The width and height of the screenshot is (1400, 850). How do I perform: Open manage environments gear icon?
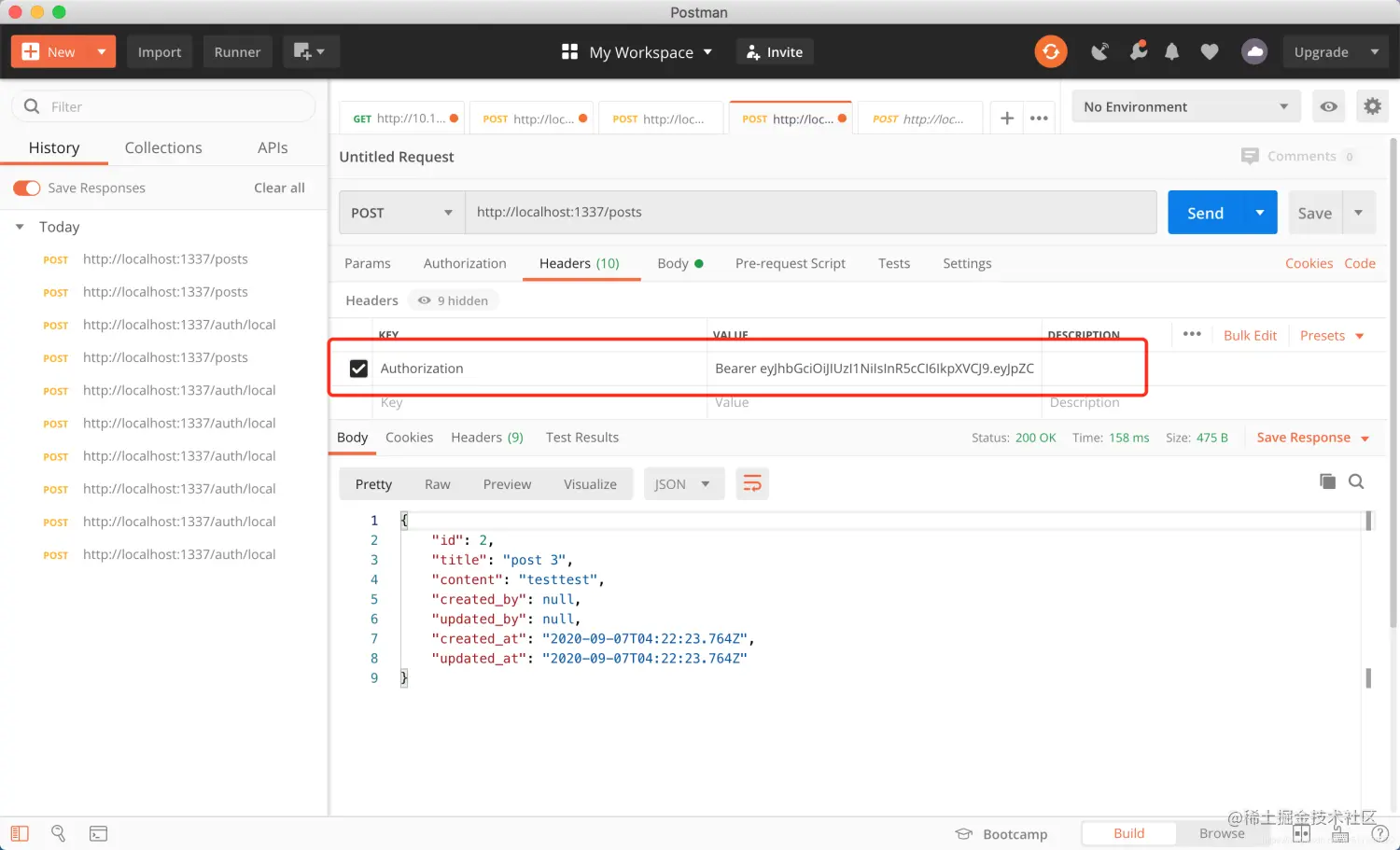1372,106
